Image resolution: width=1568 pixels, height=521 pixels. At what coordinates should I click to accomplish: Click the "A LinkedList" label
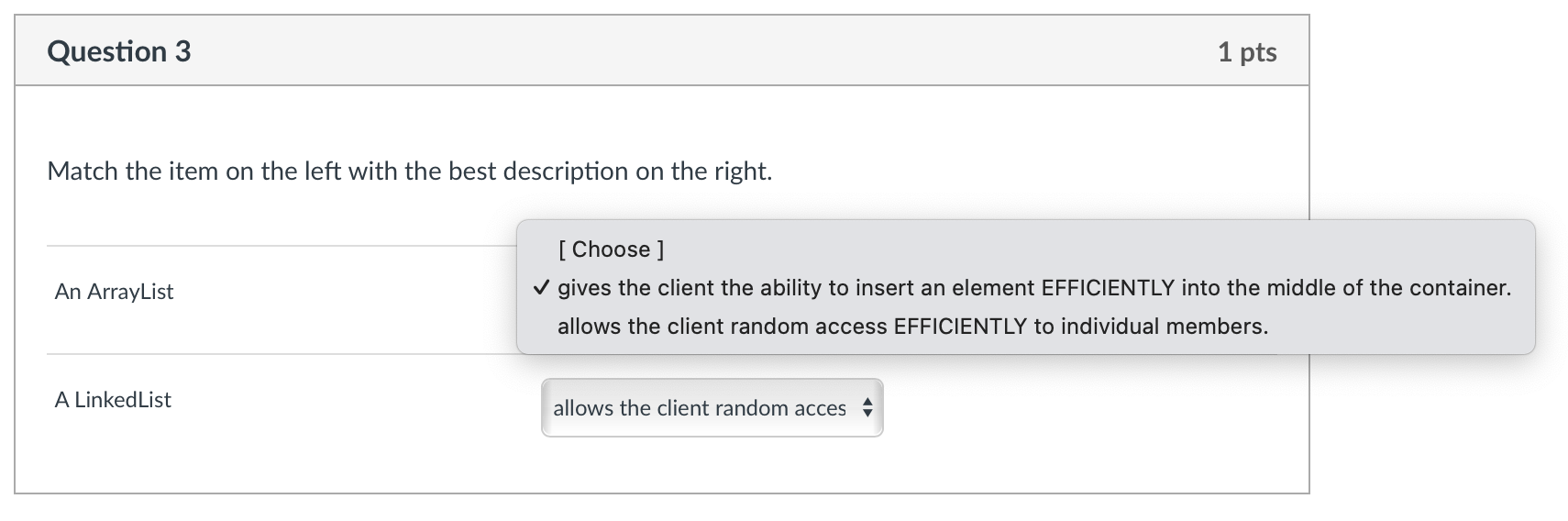point(113,400)
